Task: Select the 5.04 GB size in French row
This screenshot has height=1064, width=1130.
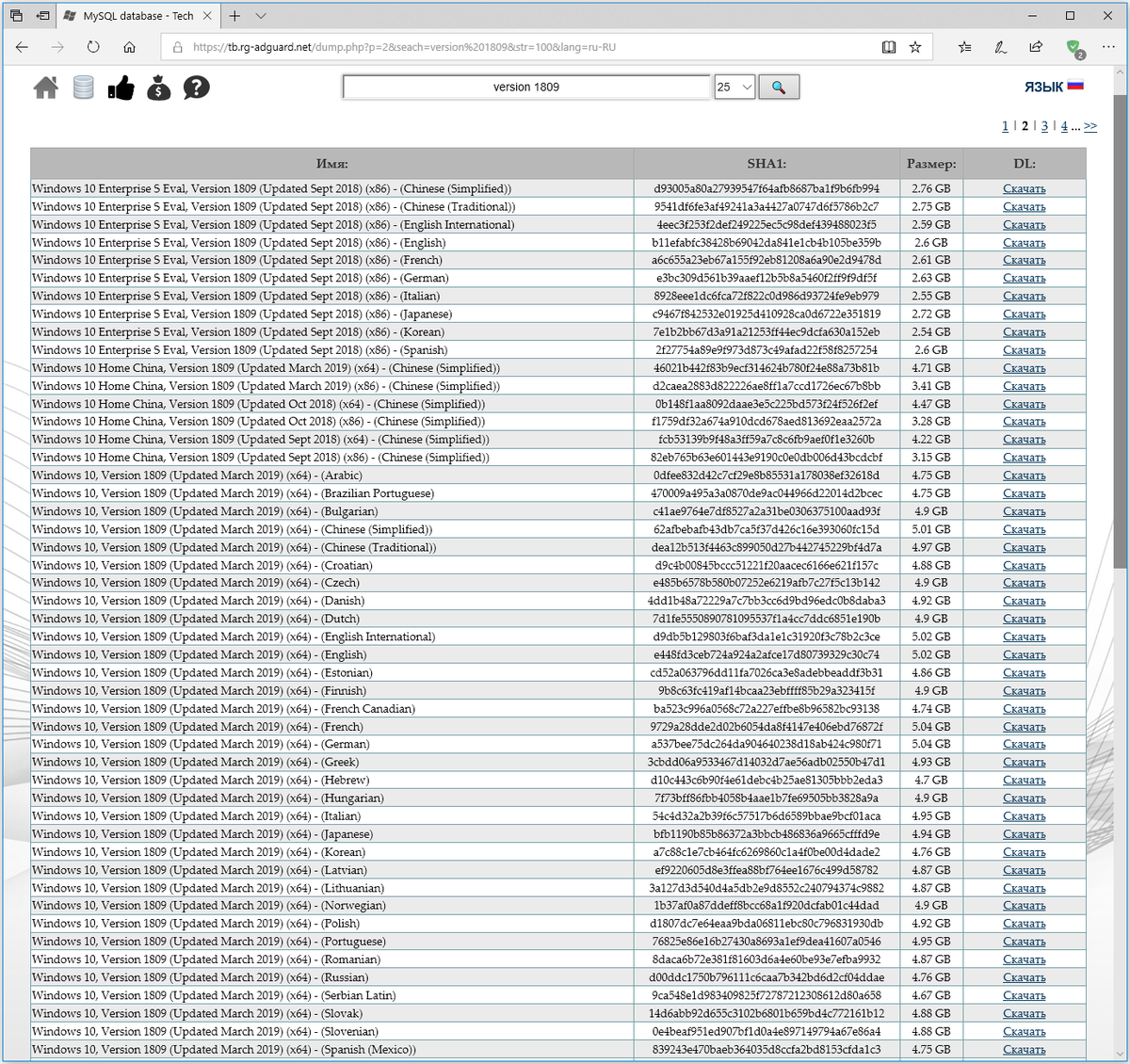Action: tap(930, 726)
